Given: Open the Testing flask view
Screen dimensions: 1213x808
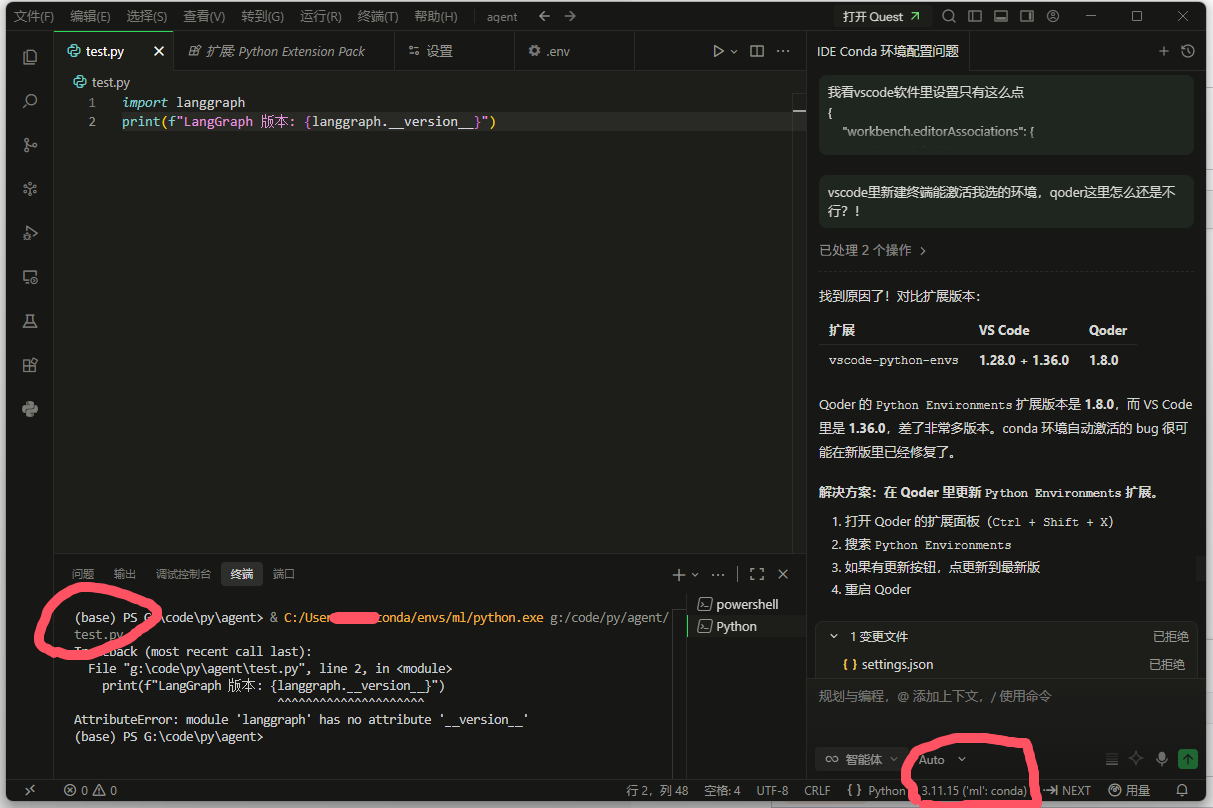Looking at the screenshot, I should [30, 321].
